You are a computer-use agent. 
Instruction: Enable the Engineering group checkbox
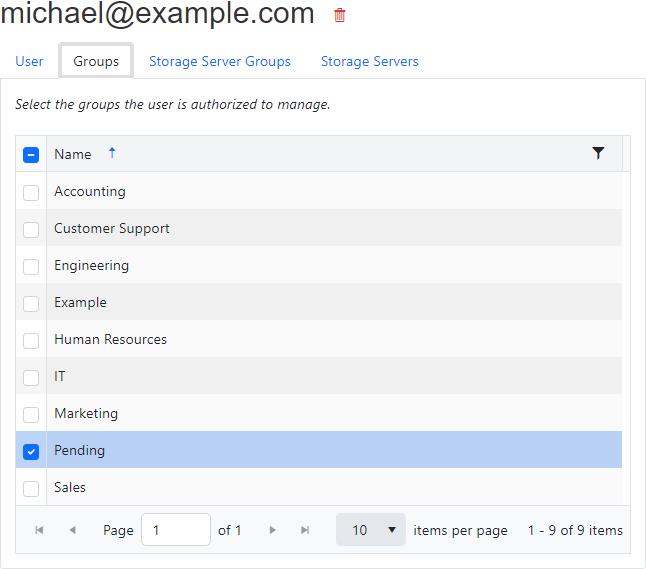pos(31,266)
